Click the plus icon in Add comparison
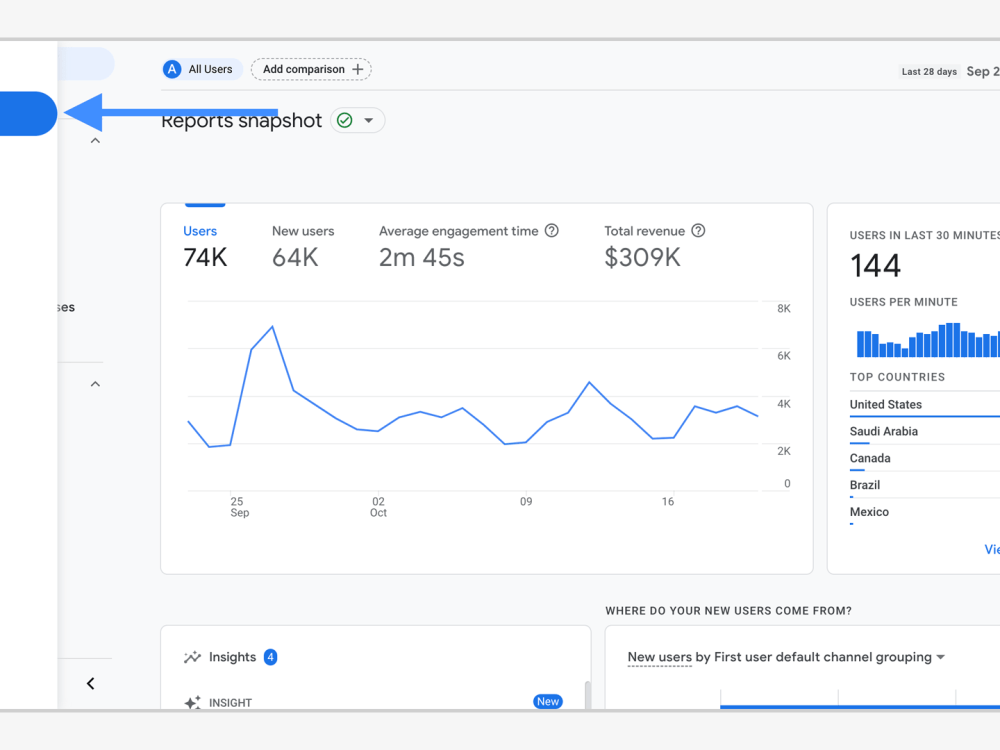This screenshot has width=1000, height=750. [358, 69]
